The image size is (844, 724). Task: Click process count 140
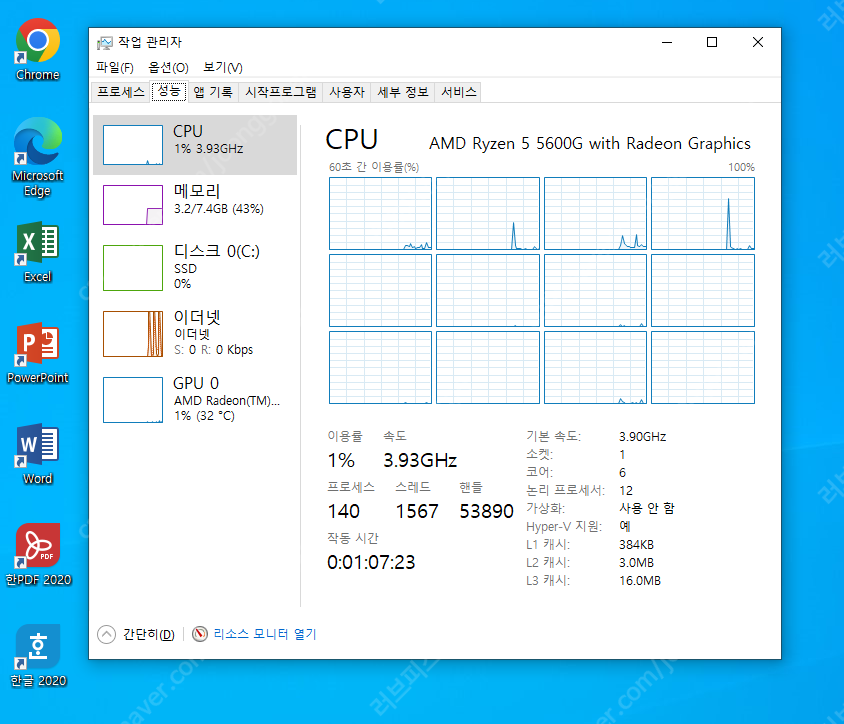(x=343, y=511)
